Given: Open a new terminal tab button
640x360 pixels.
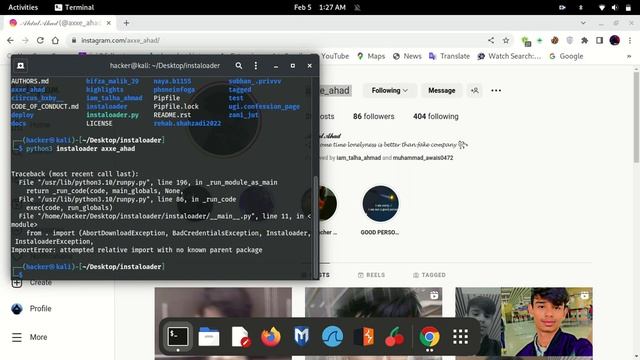Looking at the screenshot, I should 20,66.
